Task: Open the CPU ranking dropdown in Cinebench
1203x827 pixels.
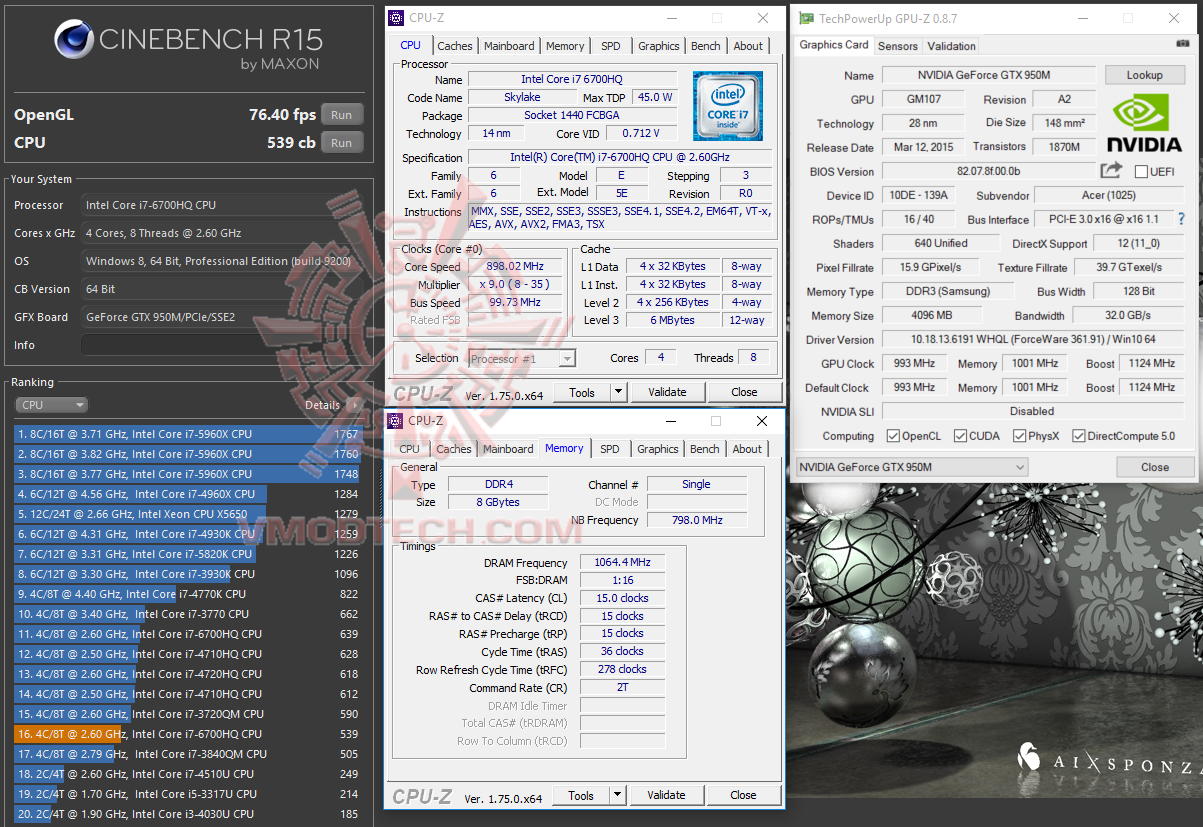Action: point(52,405)
